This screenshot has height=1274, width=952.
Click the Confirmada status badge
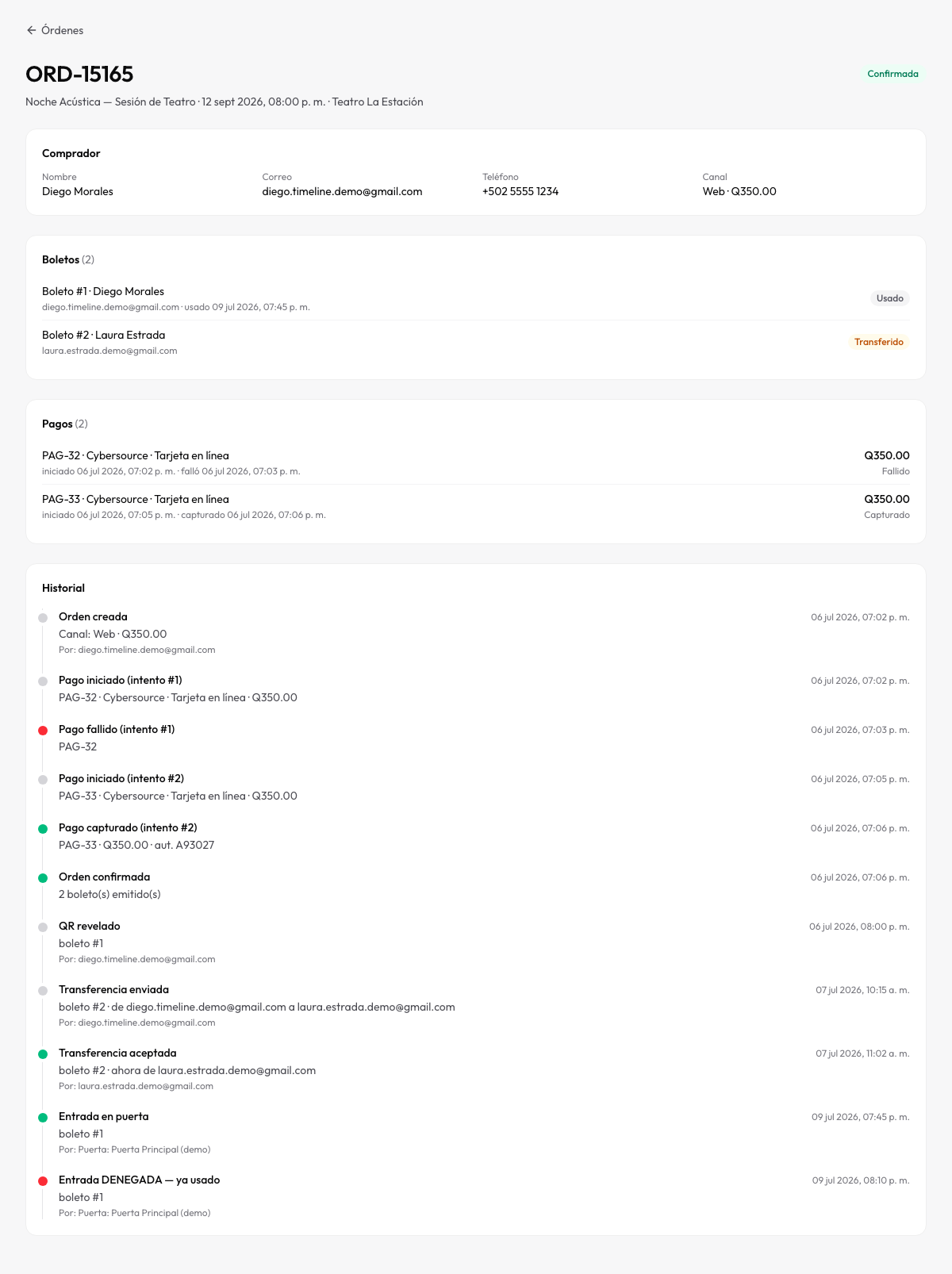tap(892, 74)
